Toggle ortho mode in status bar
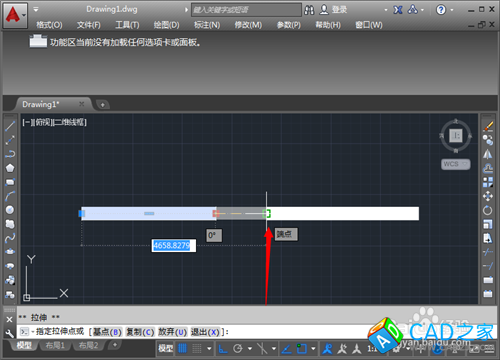 point(223,349)
